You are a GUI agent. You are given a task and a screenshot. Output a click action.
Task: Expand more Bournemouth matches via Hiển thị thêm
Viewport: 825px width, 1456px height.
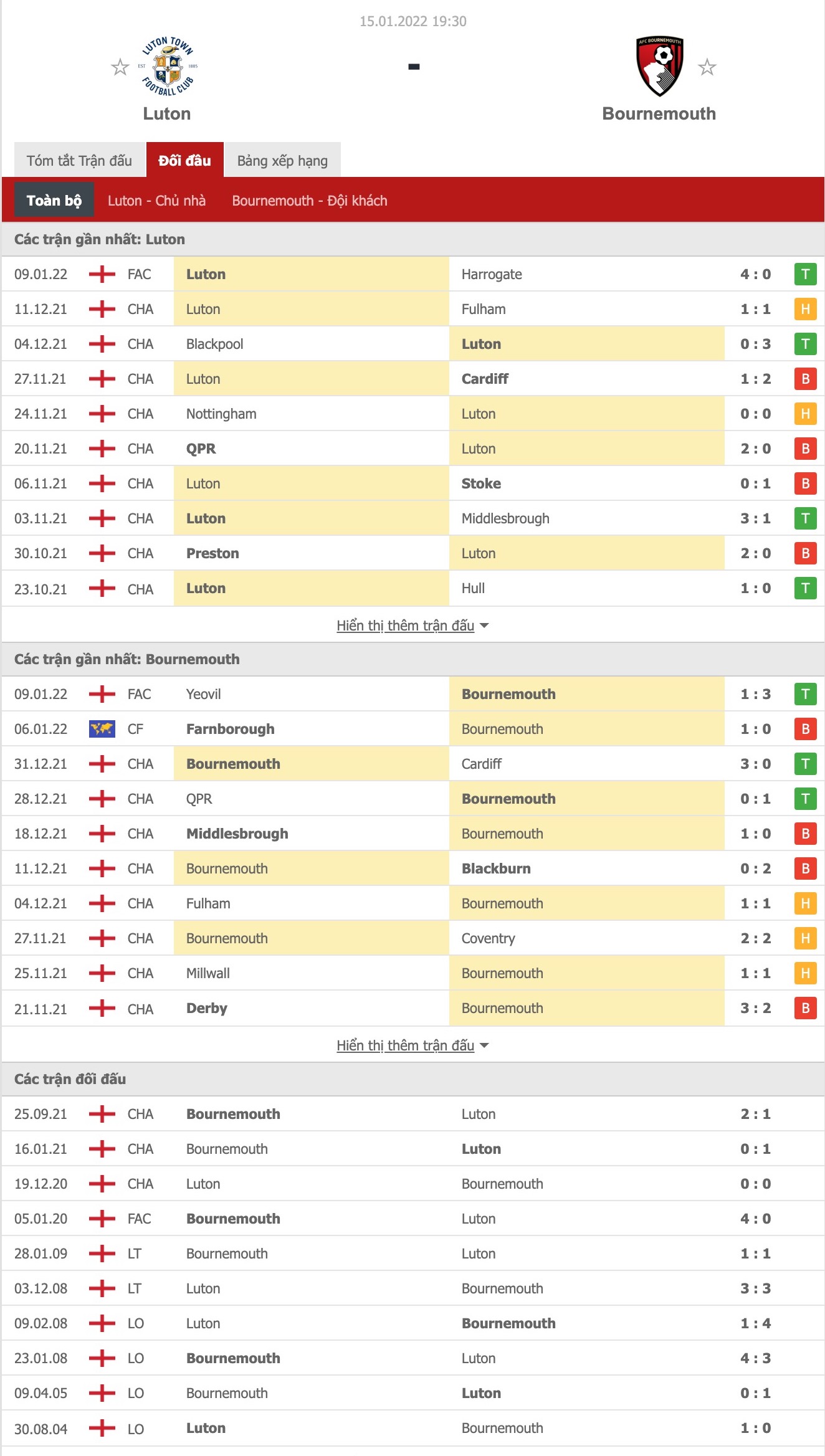point(412,1045)
